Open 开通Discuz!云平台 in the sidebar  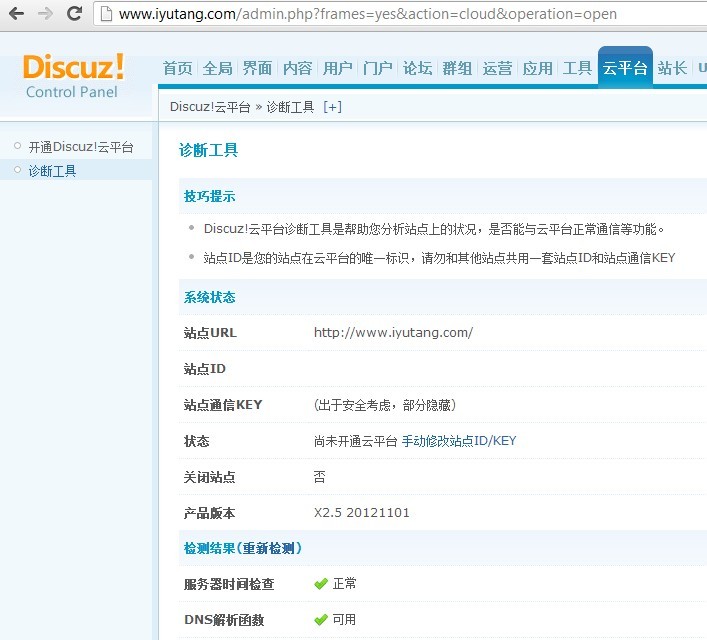pyautogui.click(x=81, y=147)
